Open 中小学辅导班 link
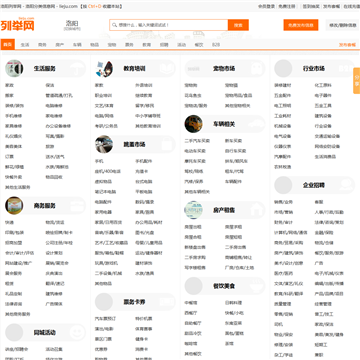 148,116
